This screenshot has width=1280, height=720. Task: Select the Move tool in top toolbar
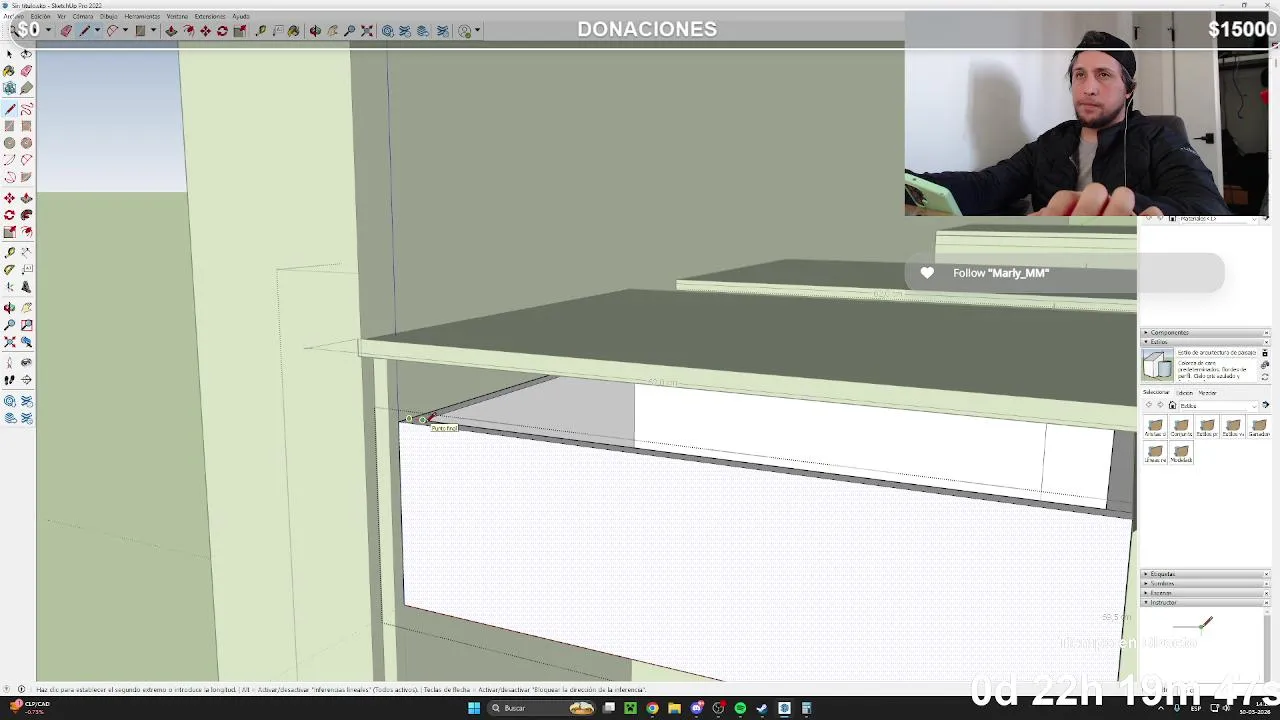tap(205, 31)
